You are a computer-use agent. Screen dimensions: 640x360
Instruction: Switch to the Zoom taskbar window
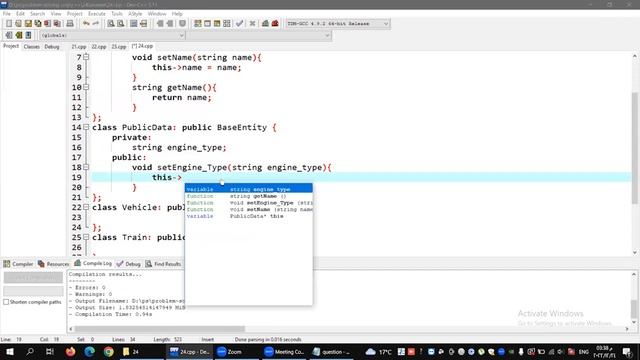pos(229,351)
